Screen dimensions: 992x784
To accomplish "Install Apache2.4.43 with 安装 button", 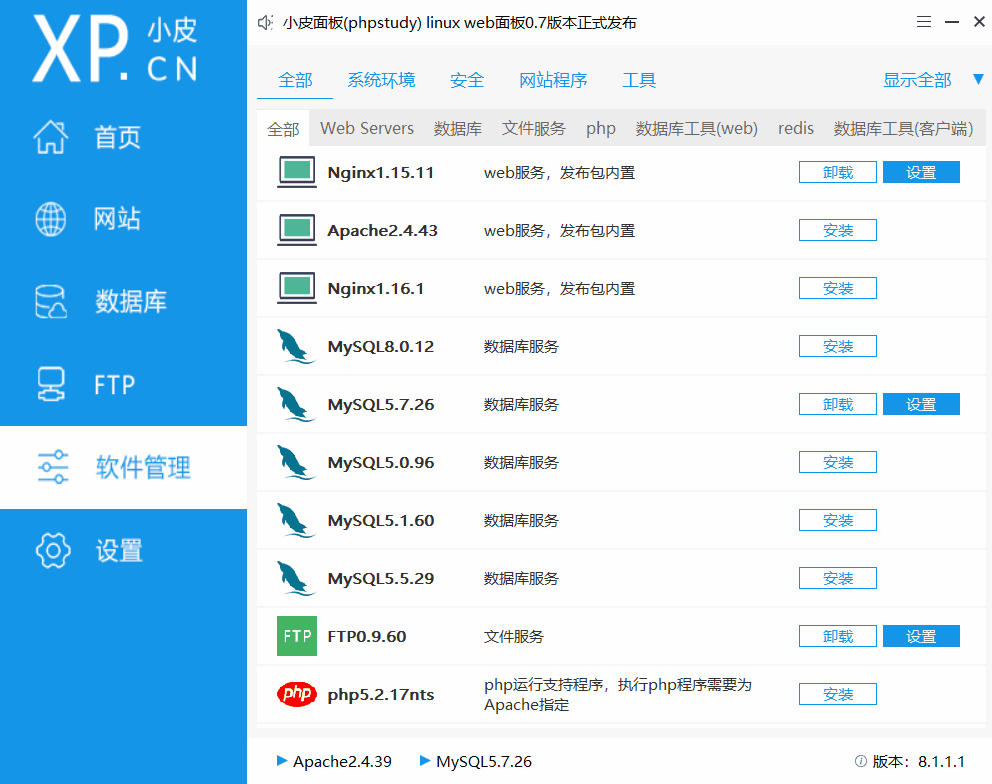I will (x=837, y=231).
